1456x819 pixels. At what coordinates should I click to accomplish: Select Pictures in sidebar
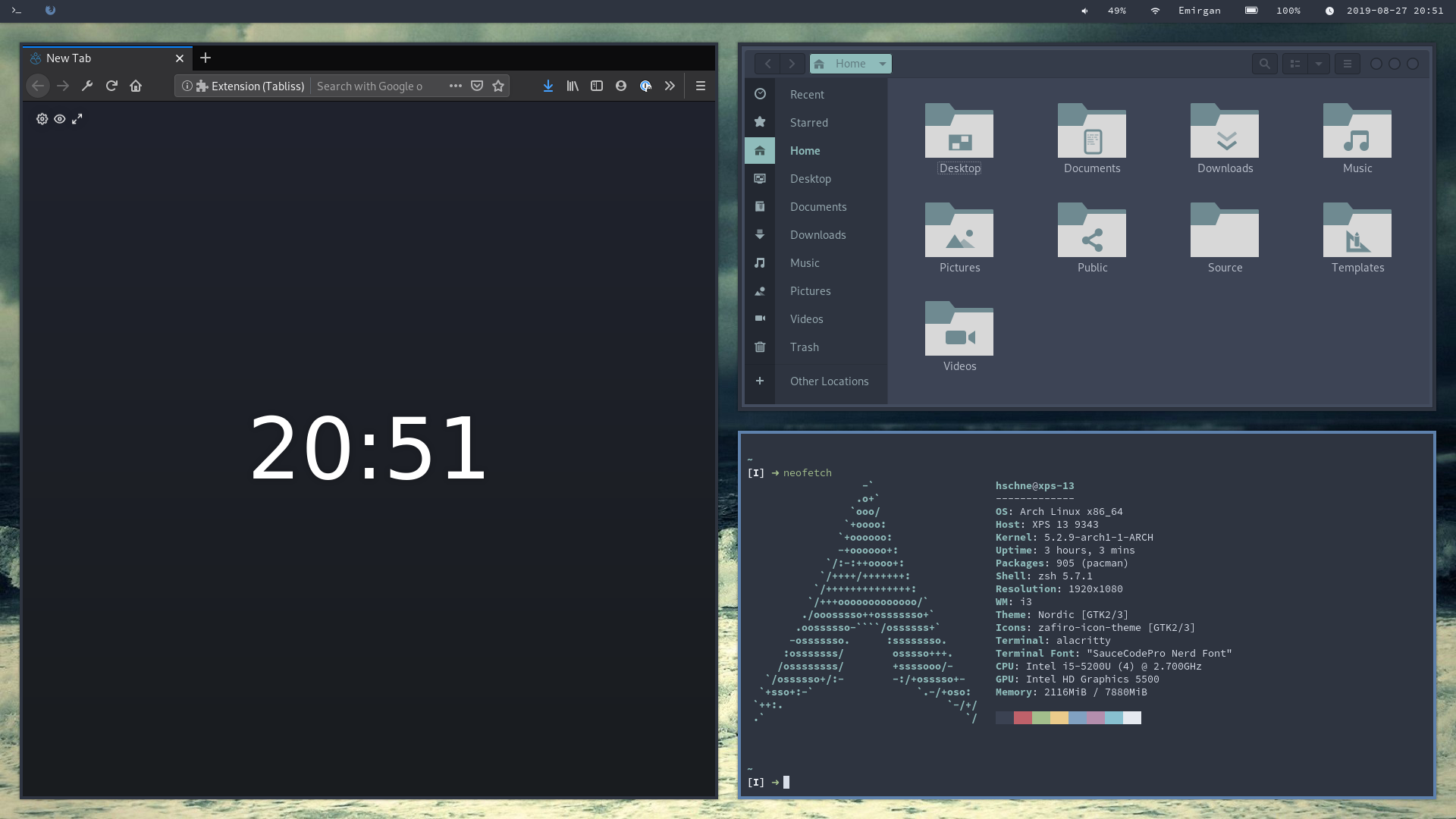(816, 290)
